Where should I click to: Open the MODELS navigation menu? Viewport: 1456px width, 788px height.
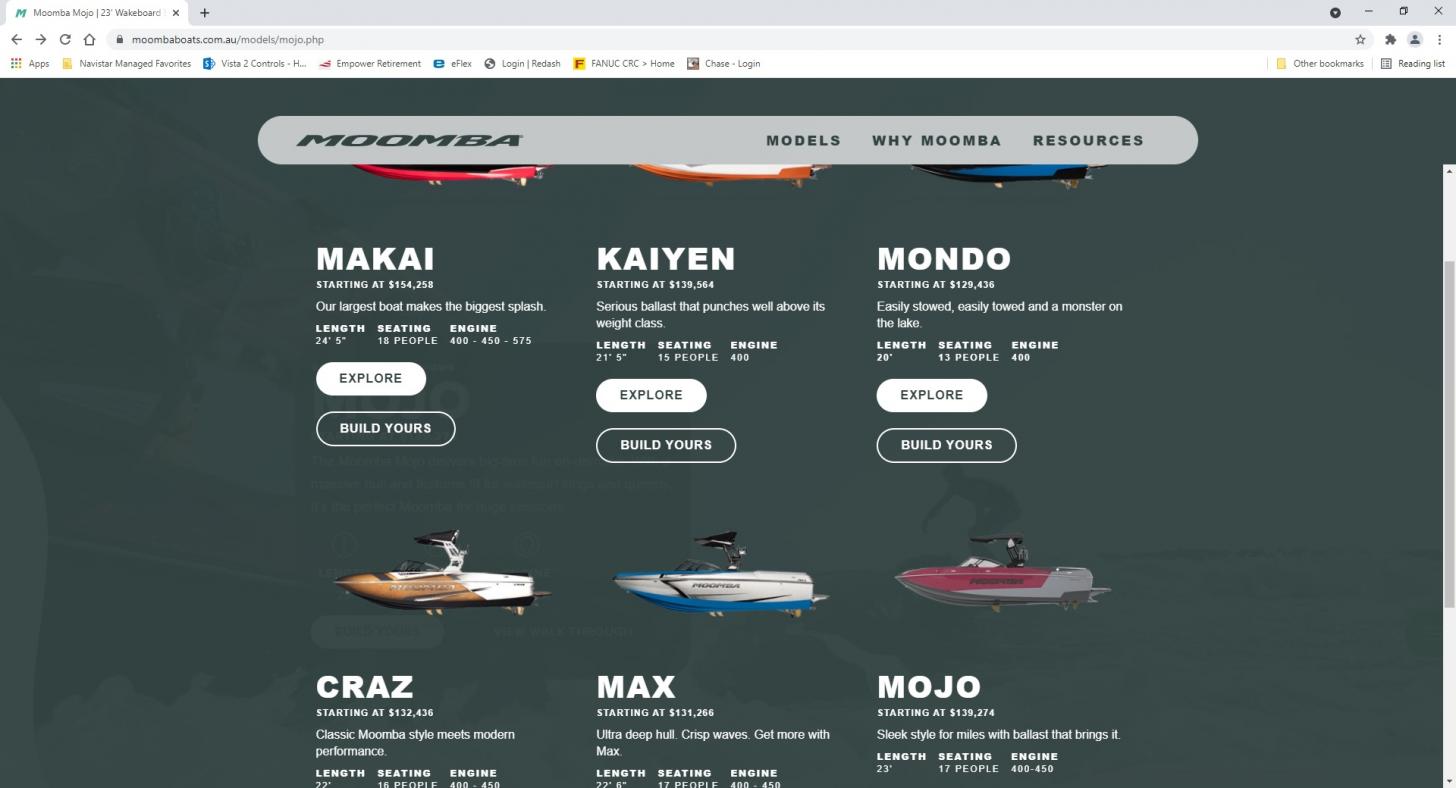pyautogui.click(x=803, y=140)
